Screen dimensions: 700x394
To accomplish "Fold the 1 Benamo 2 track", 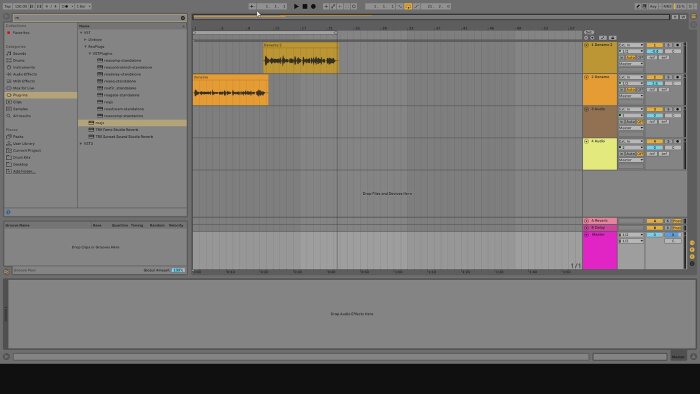I will 587,45.
